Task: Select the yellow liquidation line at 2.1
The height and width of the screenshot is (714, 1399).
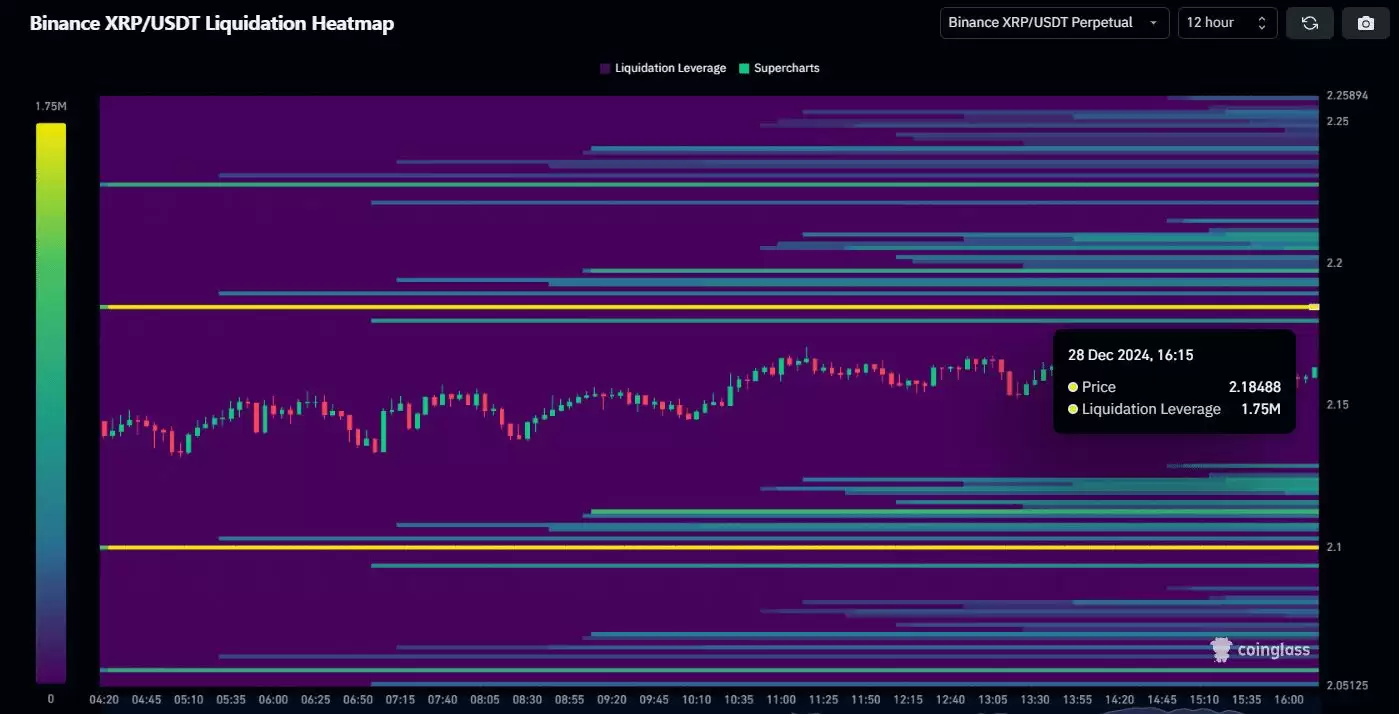Action: tap(700, 547)
